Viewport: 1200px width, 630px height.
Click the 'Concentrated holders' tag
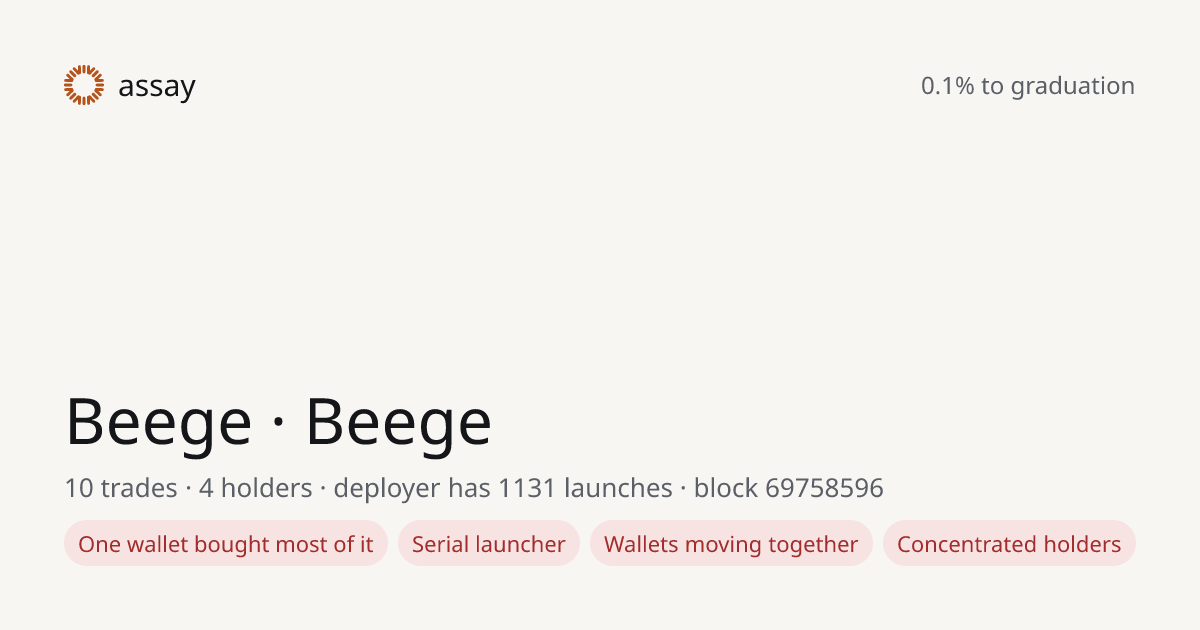coord(1009,544)
